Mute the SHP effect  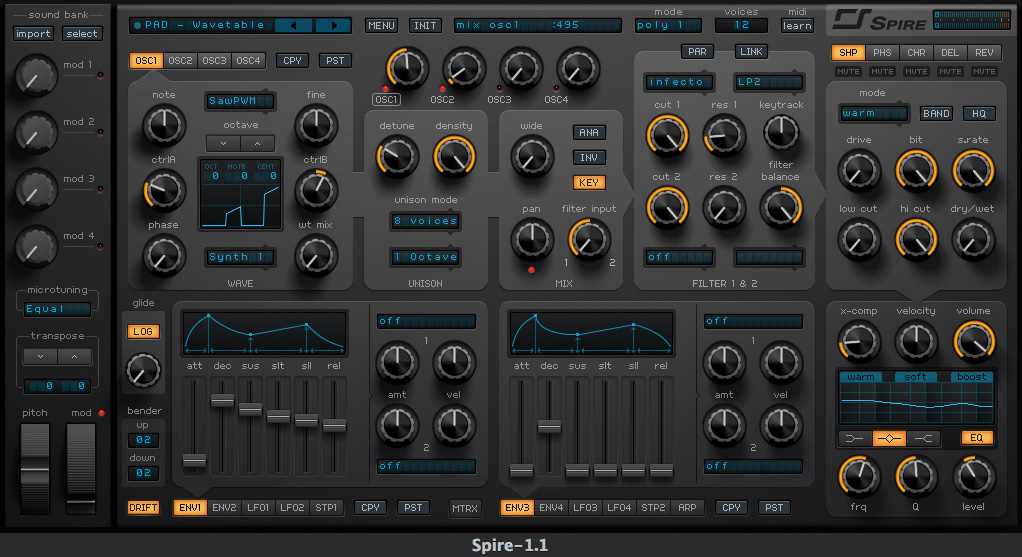[x=848, y=72]
